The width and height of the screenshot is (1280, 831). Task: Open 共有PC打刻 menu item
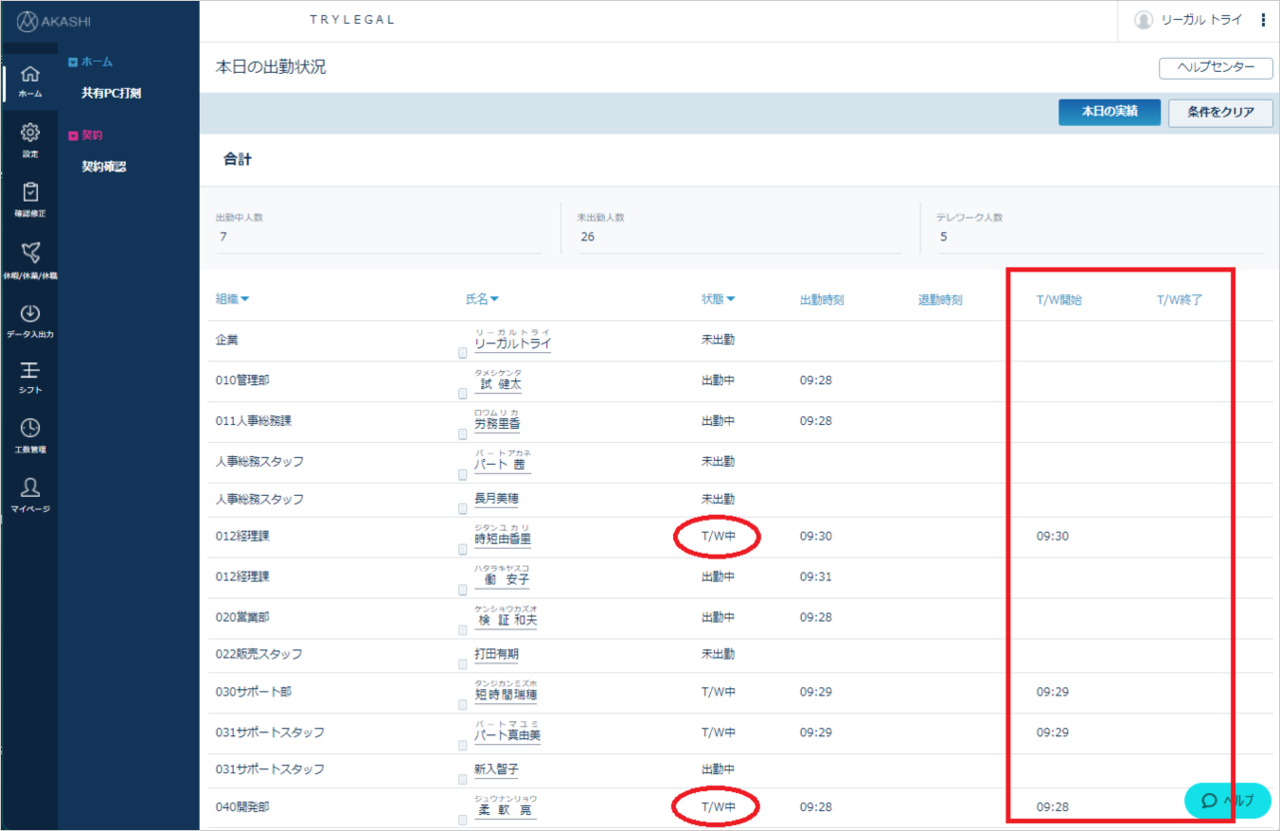(x=111, y=93)
